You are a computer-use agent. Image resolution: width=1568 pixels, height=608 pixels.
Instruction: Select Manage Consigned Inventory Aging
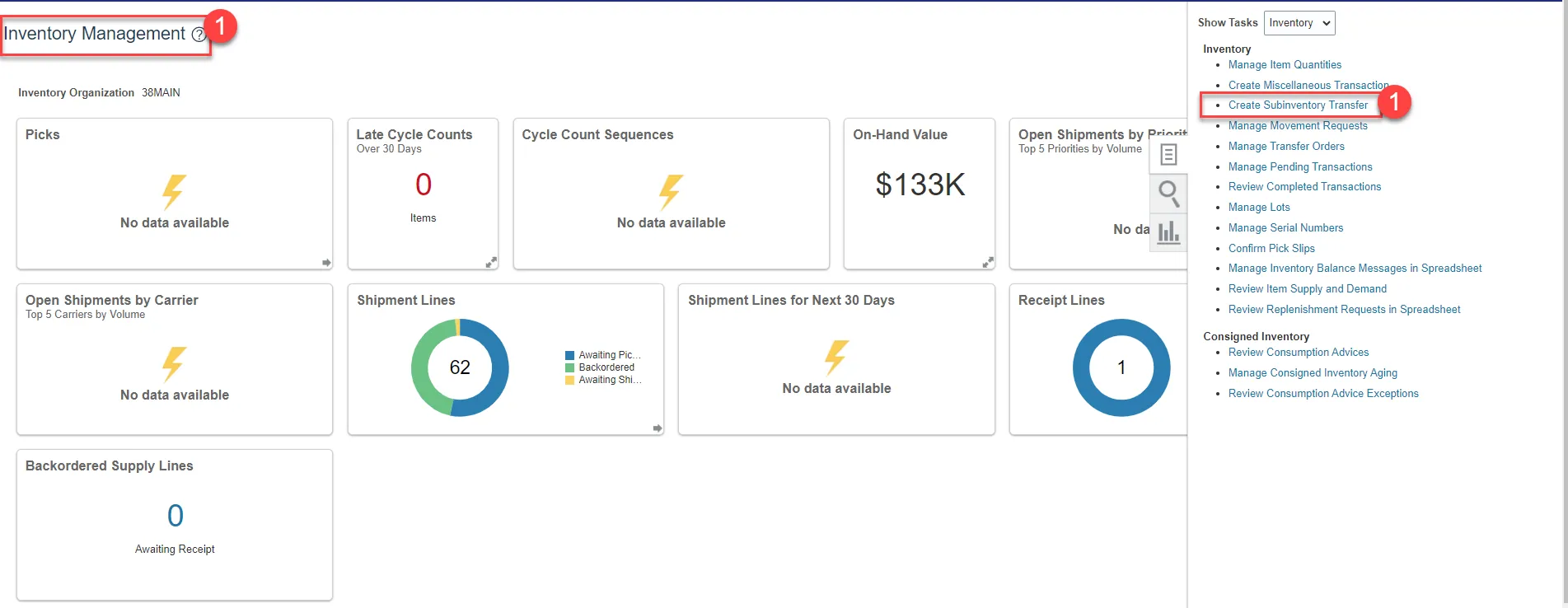[1313, 373]
